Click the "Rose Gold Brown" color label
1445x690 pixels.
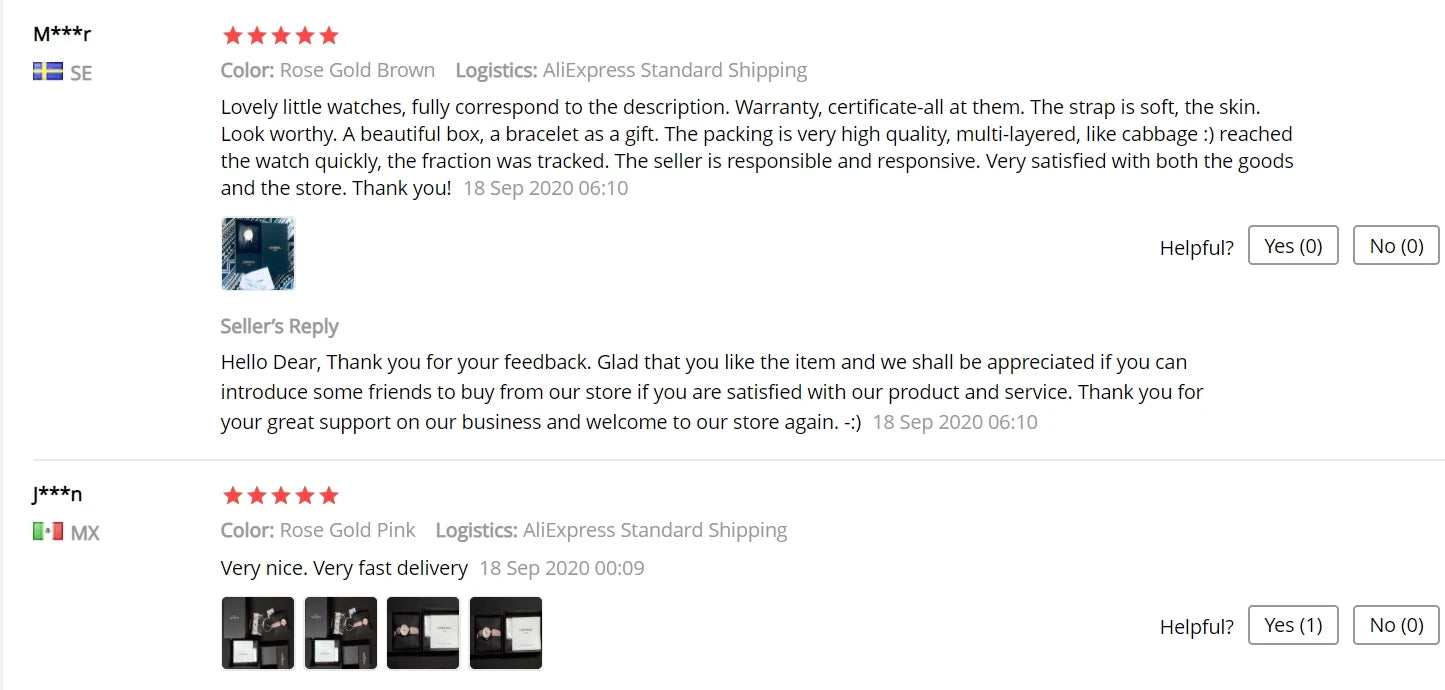(357, 70)
